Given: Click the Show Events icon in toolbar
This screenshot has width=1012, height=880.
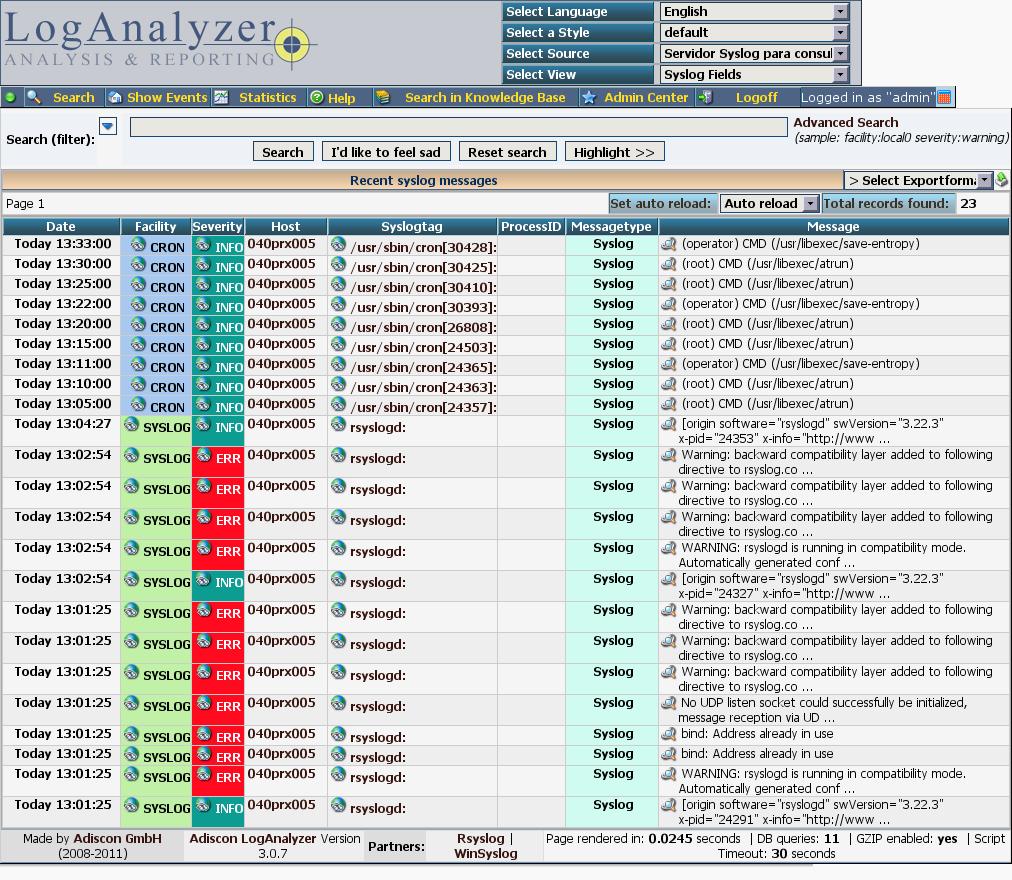Looking at the screenshot, I should [x=115, y=97].
